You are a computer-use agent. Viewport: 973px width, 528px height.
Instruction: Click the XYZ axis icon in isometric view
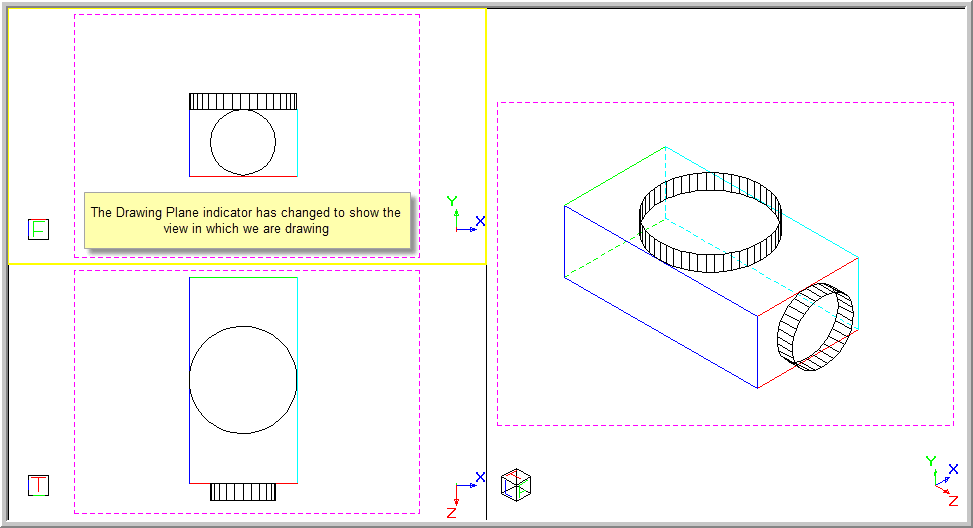942,479
